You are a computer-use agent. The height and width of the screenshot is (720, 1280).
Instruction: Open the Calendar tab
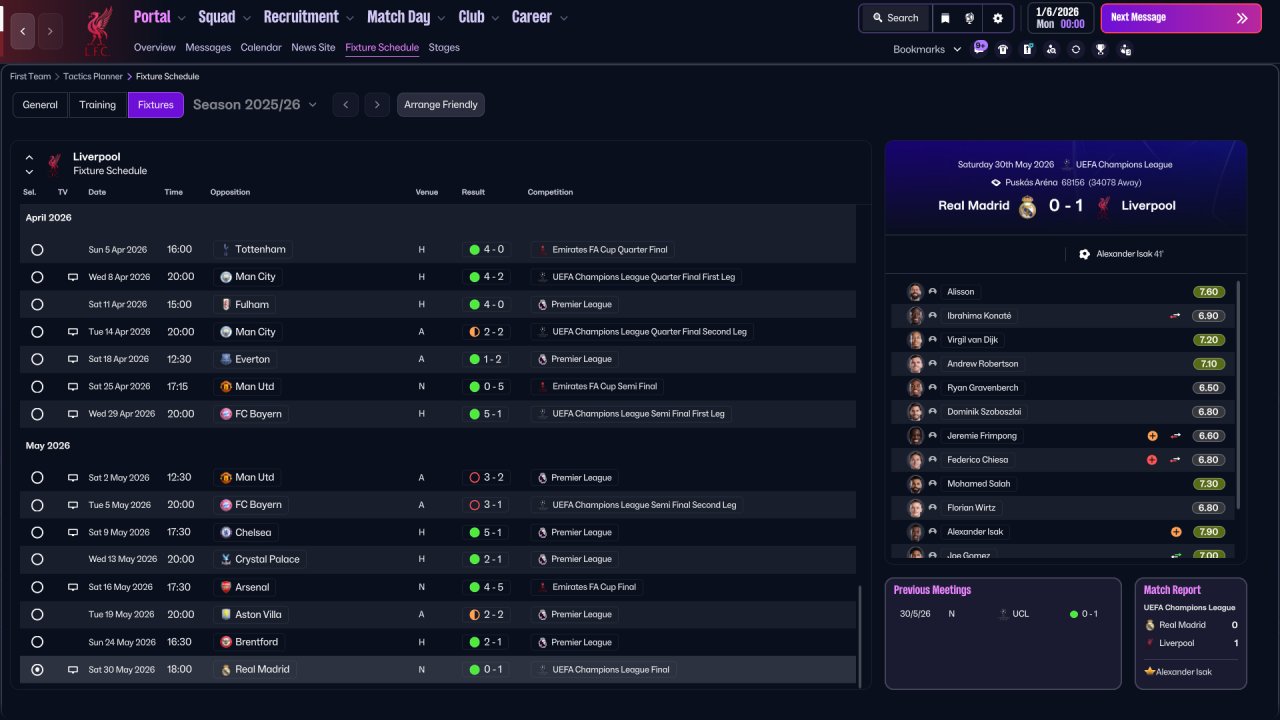(x=261, y=47)
